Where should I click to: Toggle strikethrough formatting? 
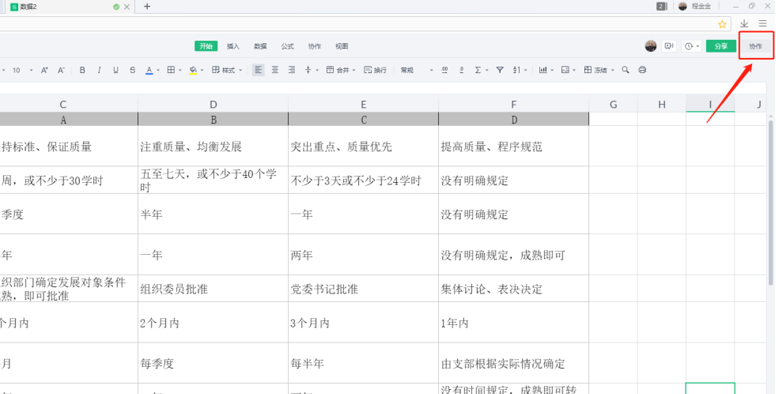click(x=132, y=70)
